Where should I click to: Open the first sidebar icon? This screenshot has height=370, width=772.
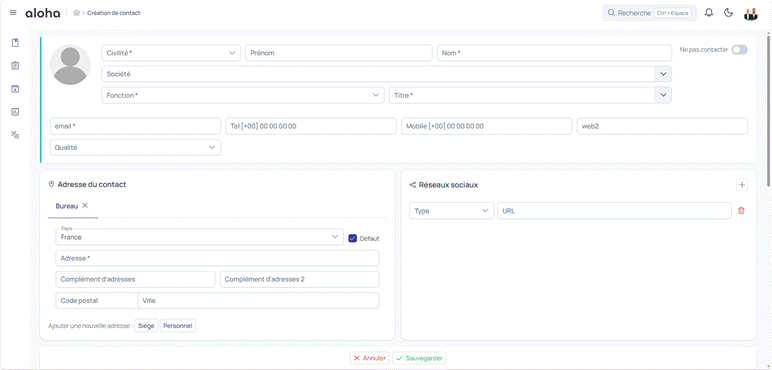point(15,43)
